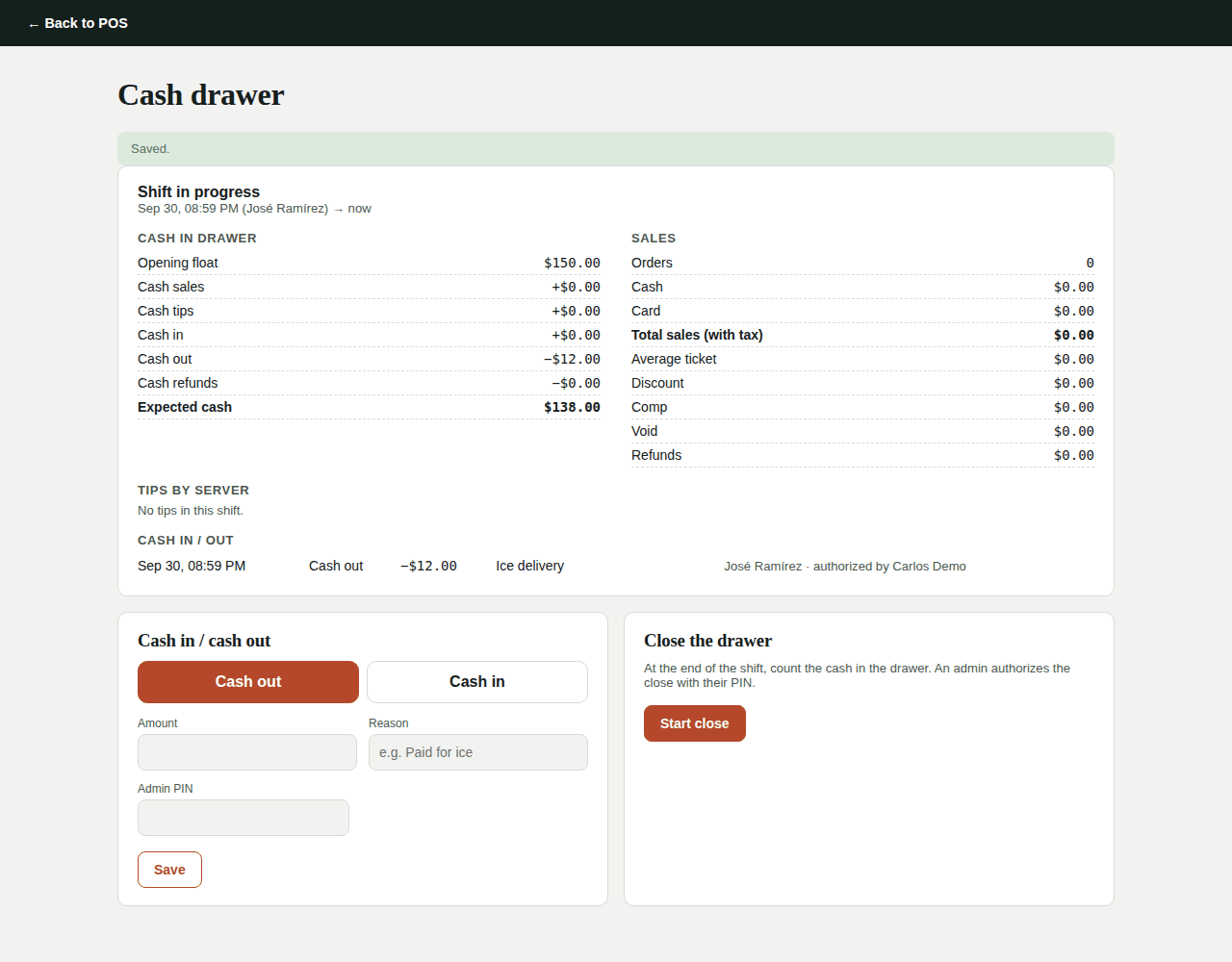Select the log timestamp Sep 30, 08:59 PM
The width and height of the screenshot is (1232, 962).
(192, 566)
